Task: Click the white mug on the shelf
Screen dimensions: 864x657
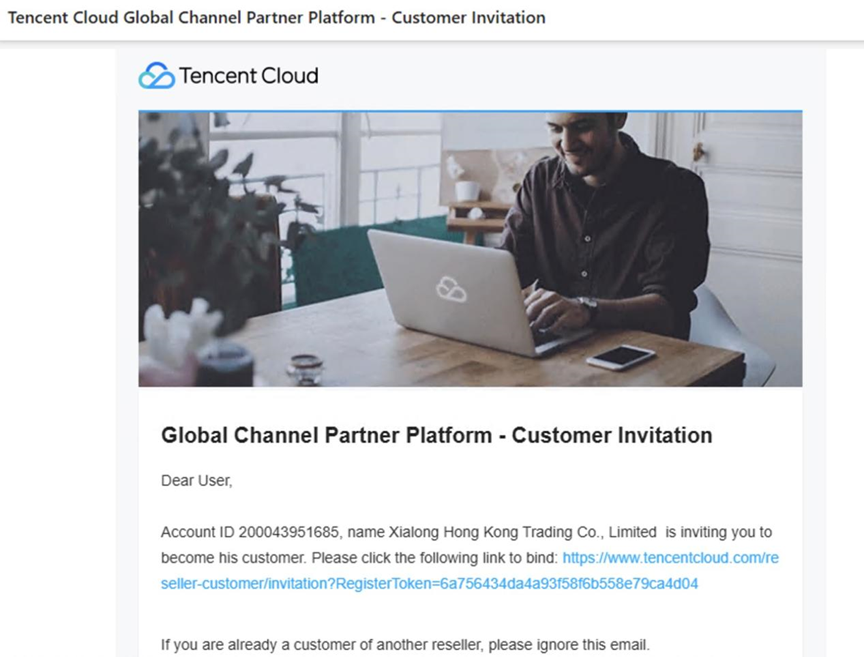Action: point(467,191)
